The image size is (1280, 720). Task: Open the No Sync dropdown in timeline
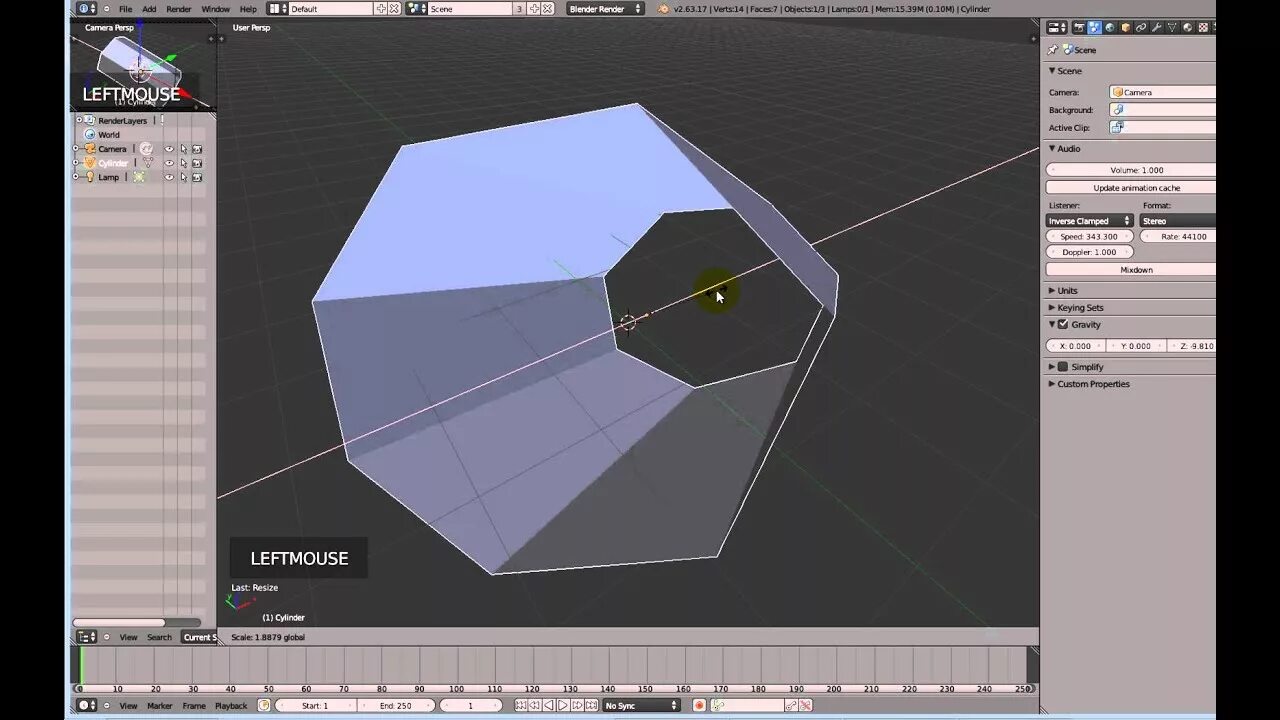pos(641,705)
